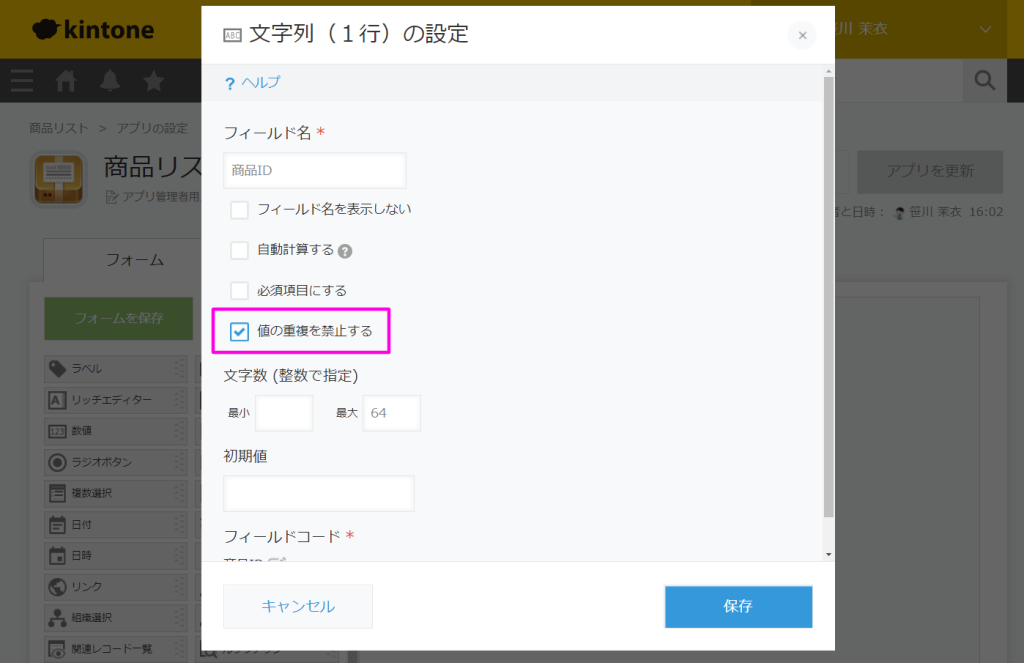Click the フィールドコード label
This screenshot has height=663, width=1024.
[x=282, y=537]
